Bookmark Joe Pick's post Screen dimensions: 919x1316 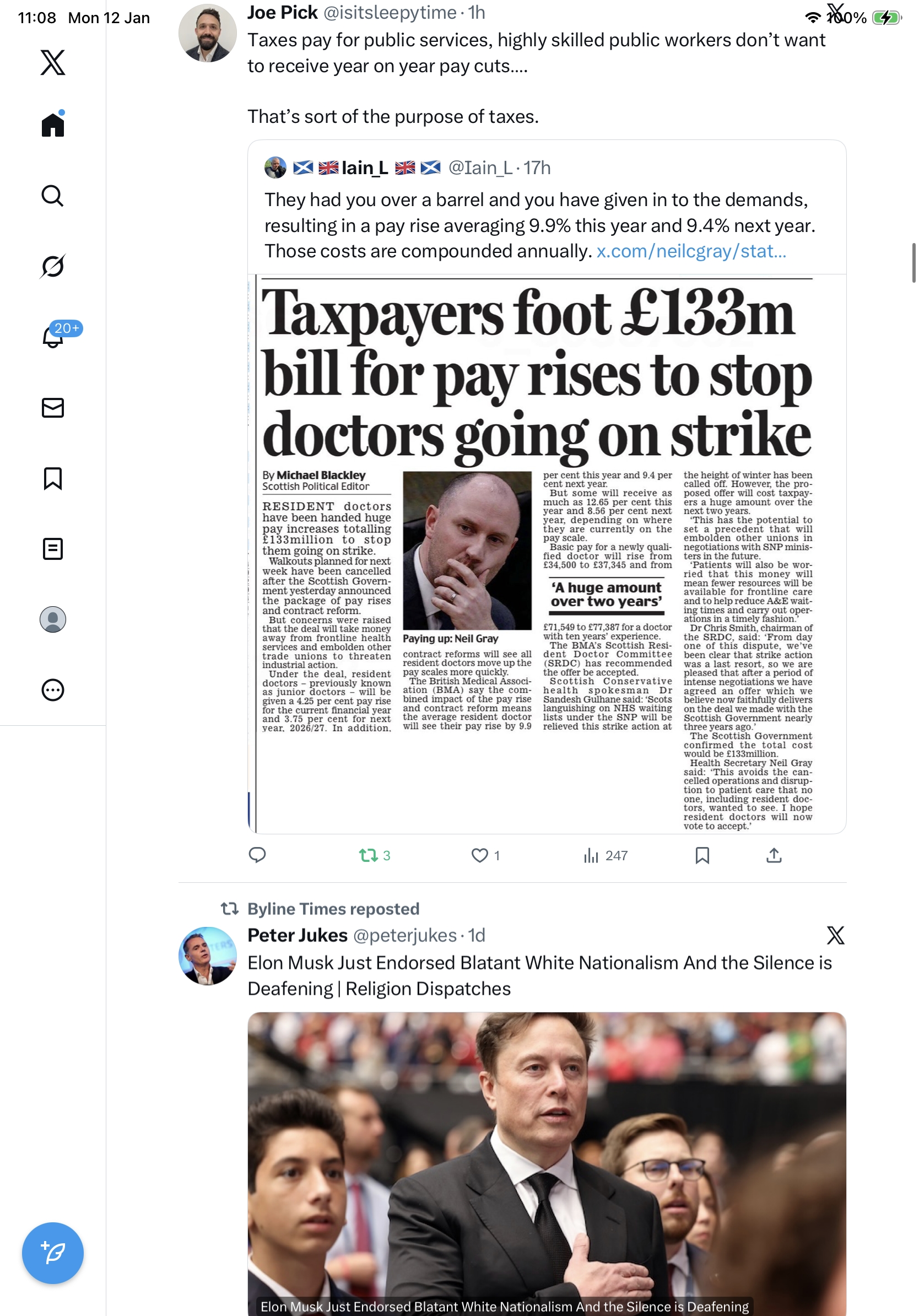coord(702,855)
